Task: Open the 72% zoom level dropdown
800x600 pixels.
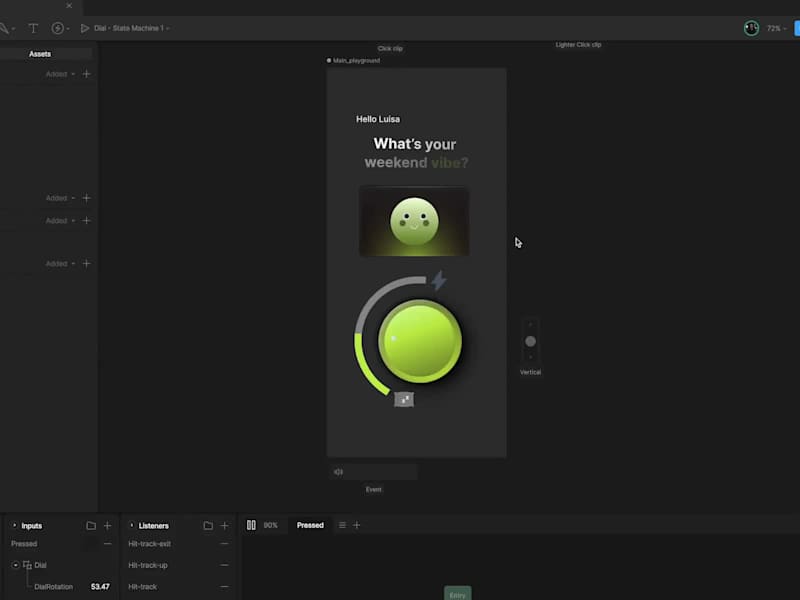Action: 777,29
